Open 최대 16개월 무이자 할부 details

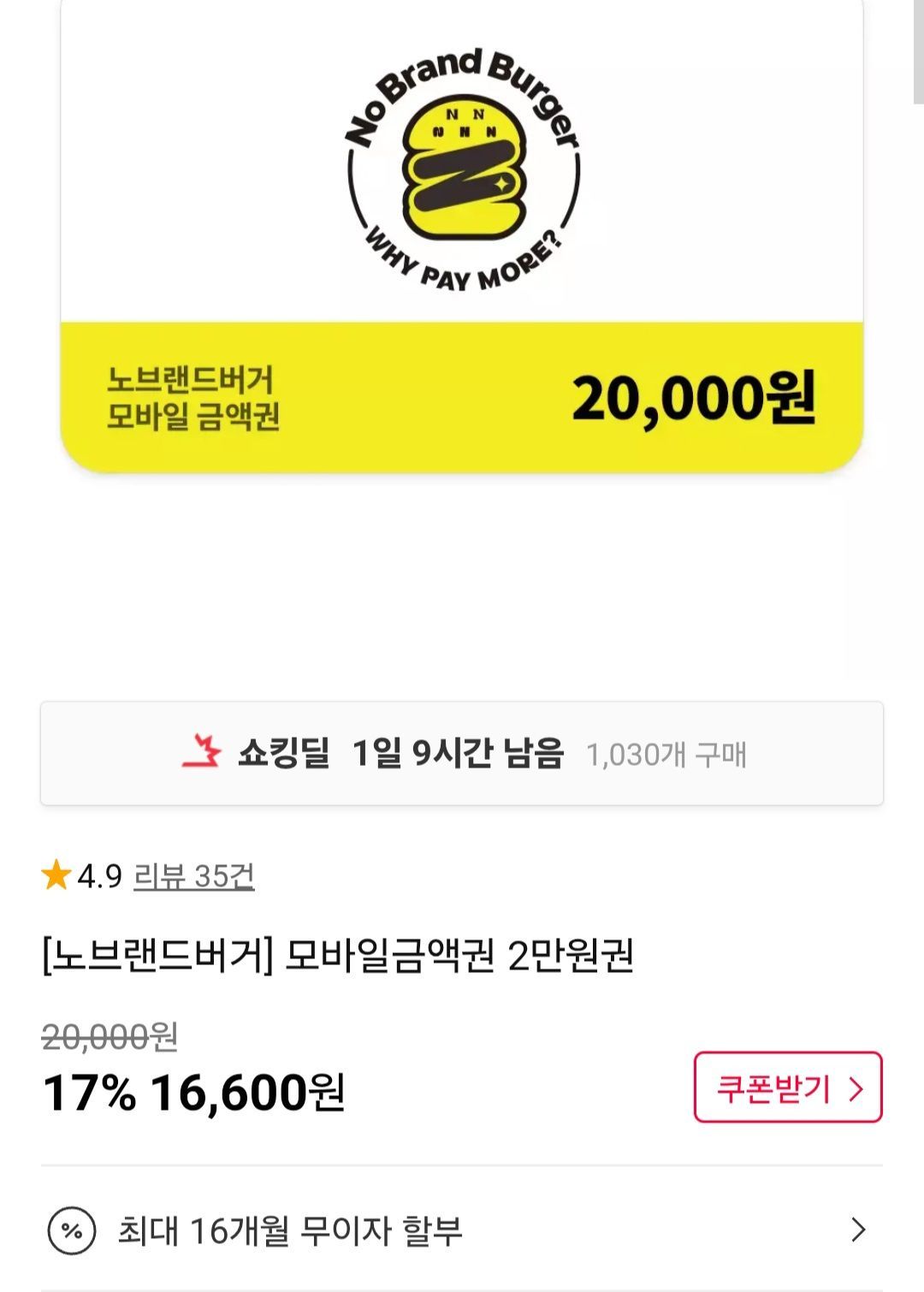290,1231
